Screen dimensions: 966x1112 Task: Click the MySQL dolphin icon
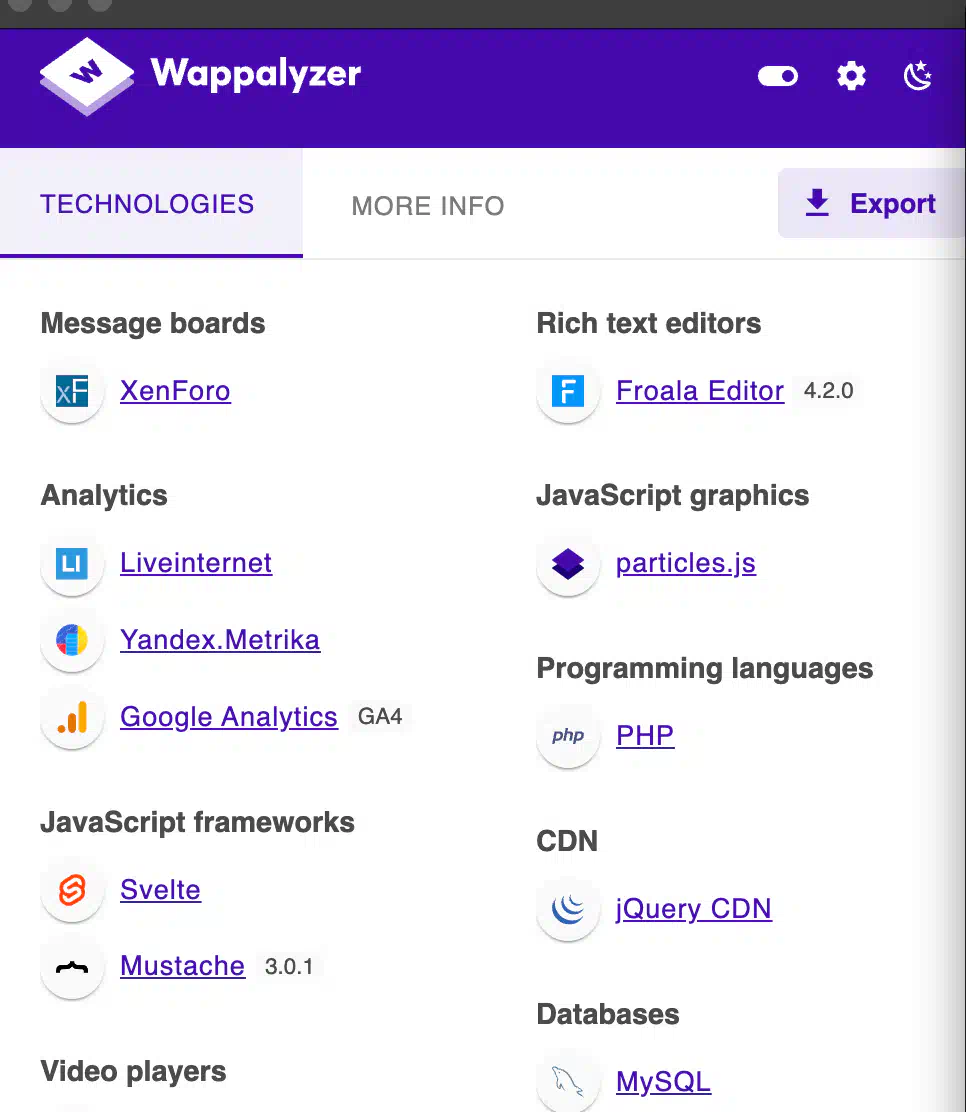[x=568, y=1082]
